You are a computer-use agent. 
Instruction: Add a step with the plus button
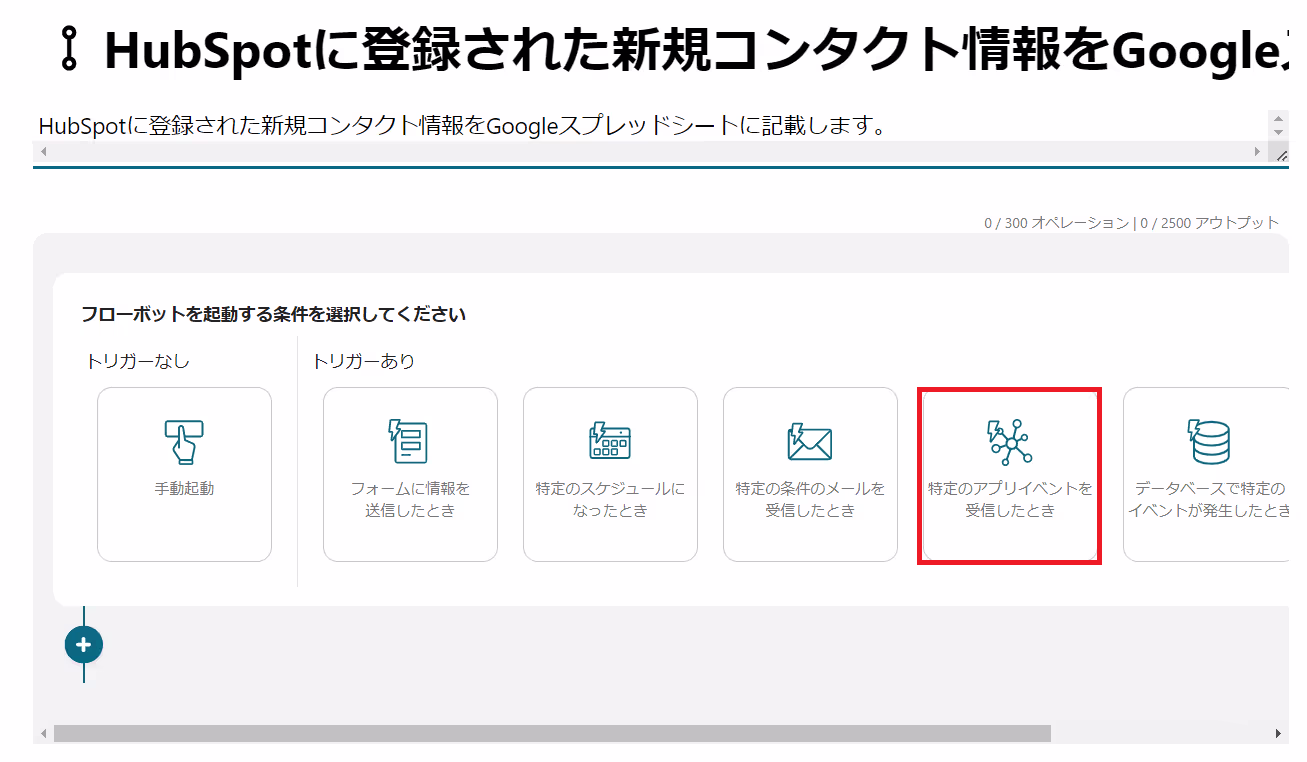pyautogui.click(x=83, y=645)
